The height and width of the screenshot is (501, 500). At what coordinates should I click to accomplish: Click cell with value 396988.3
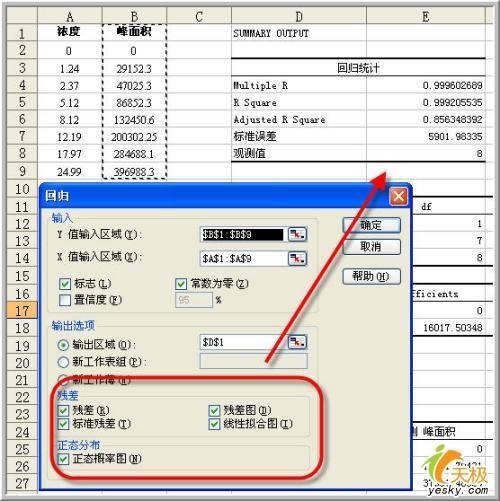(134, 172)
